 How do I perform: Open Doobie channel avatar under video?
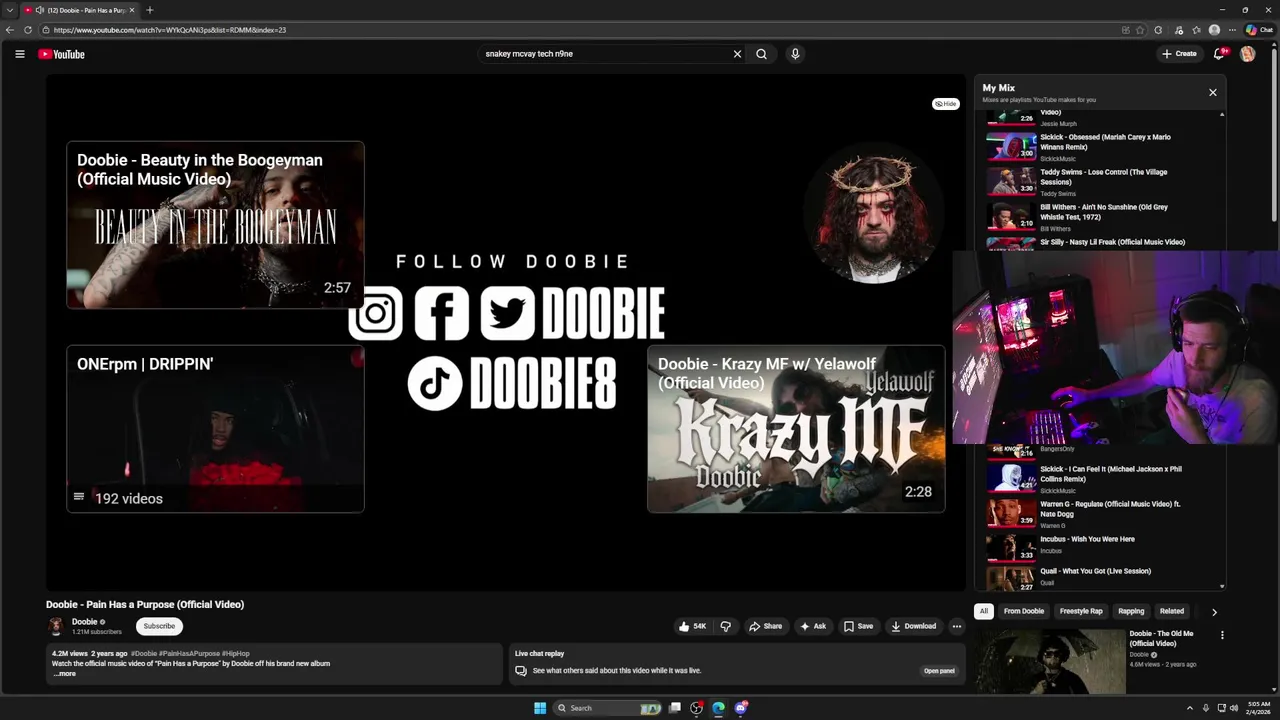point(56,626)
